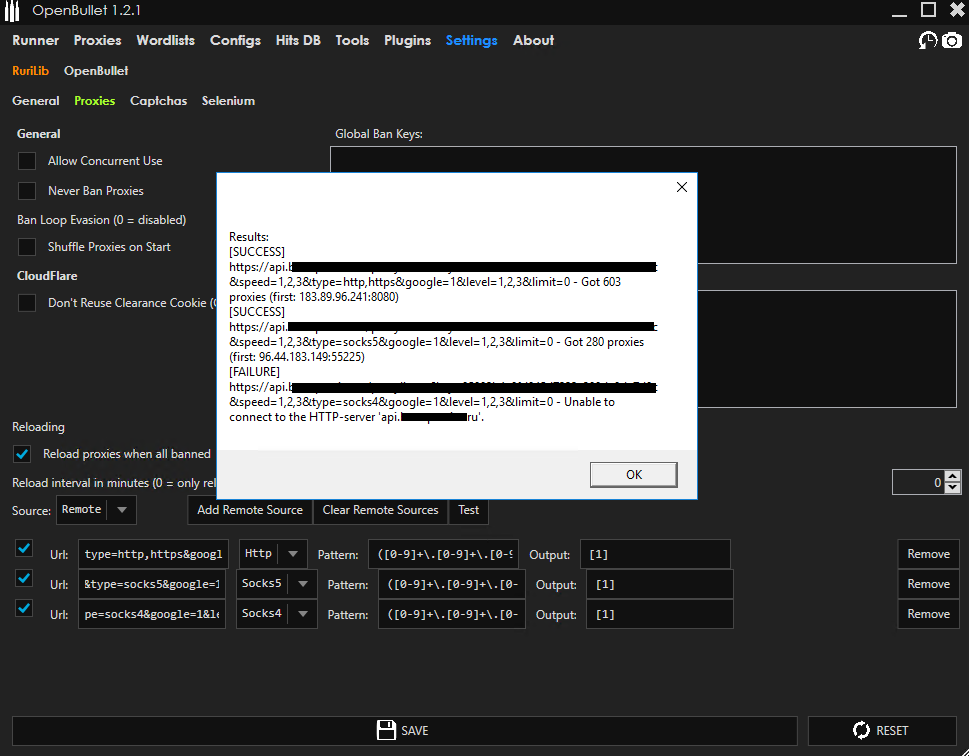The image size is (969, 756).
Task: Click the camera screenshot icon
Action: point(951,40)
